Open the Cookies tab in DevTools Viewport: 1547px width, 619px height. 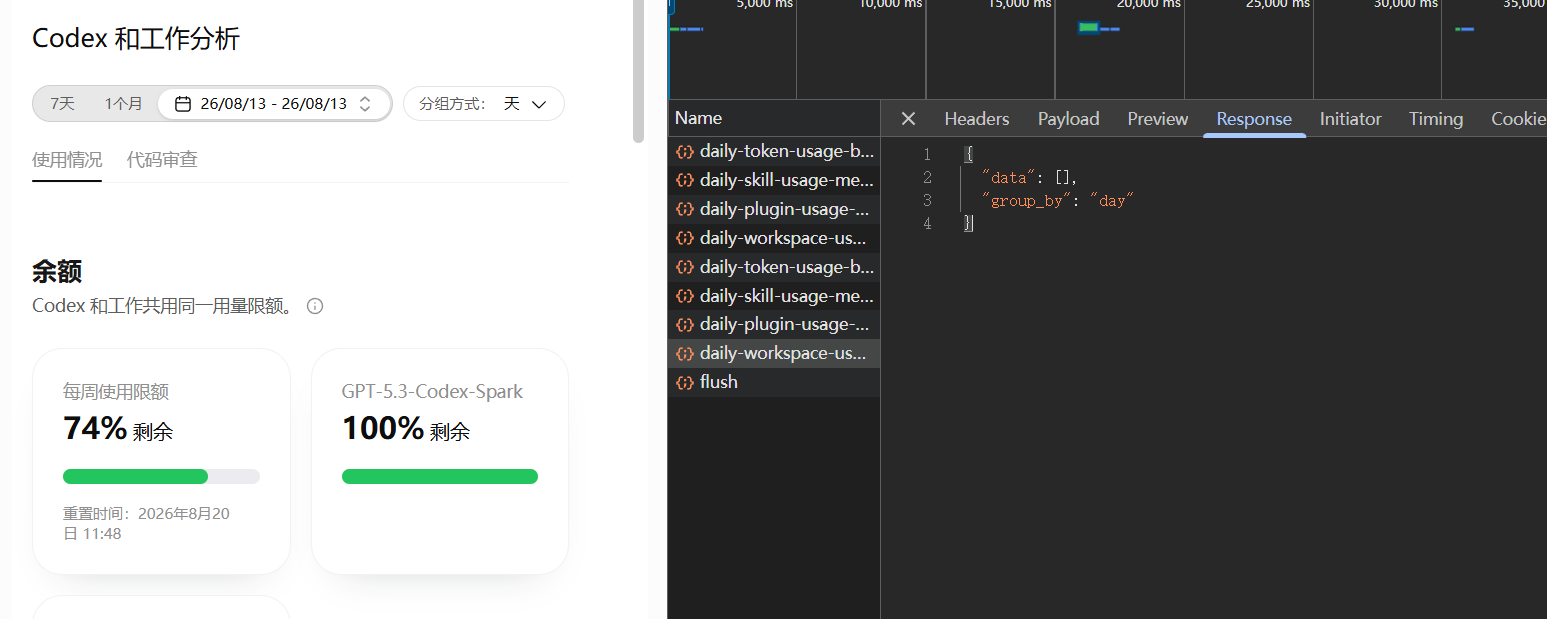(1518, 119)
